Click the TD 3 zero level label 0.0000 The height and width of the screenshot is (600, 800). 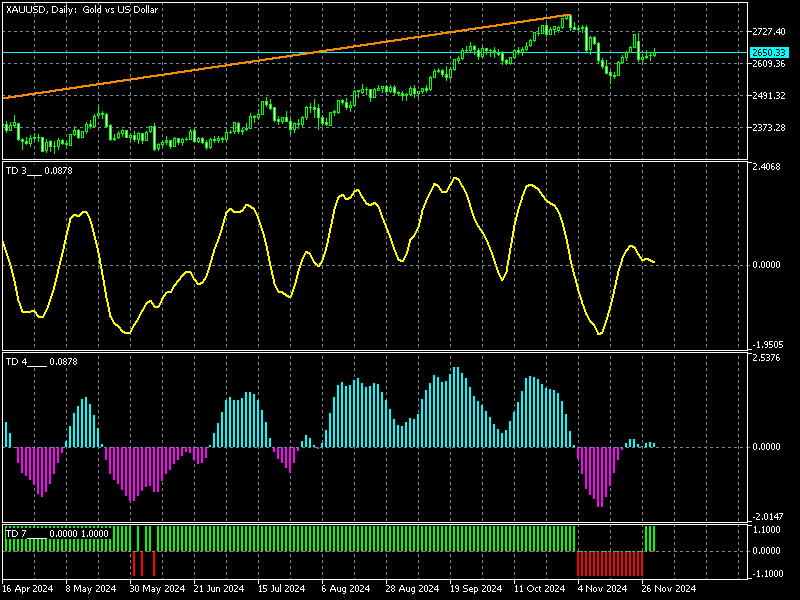coord(766,265)
